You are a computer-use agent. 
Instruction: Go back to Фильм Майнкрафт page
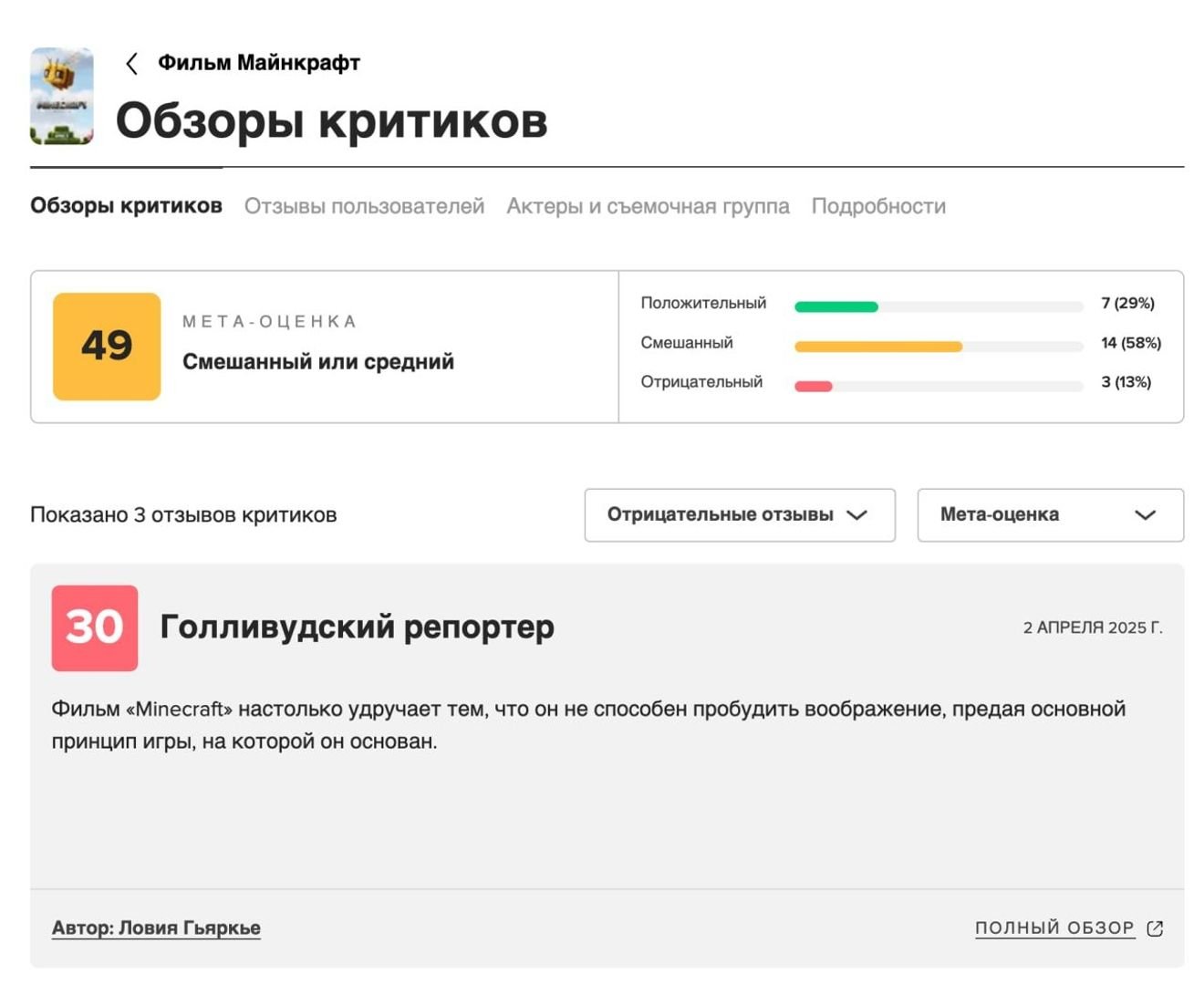(x=259, y=63)
